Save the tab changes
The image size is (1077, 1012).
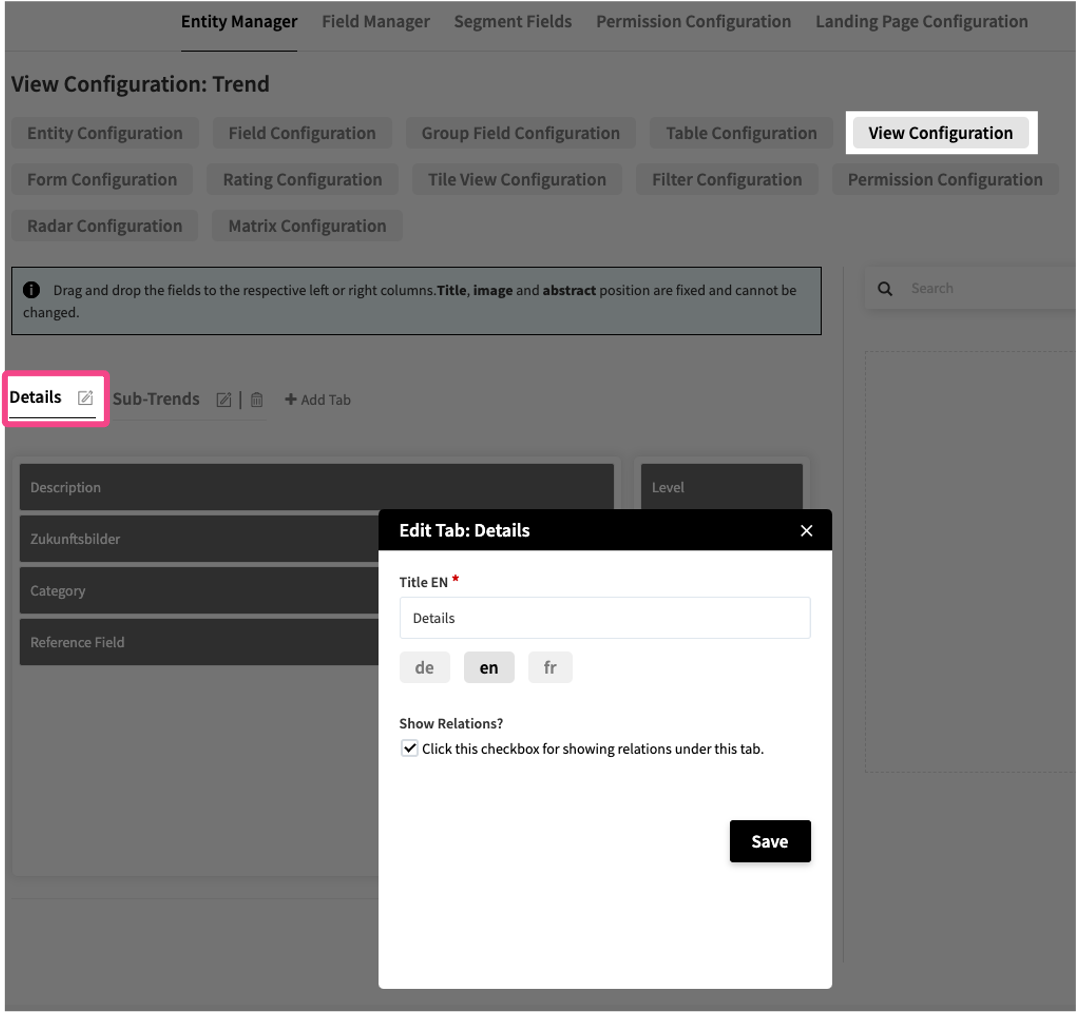(x=769, y=842)
